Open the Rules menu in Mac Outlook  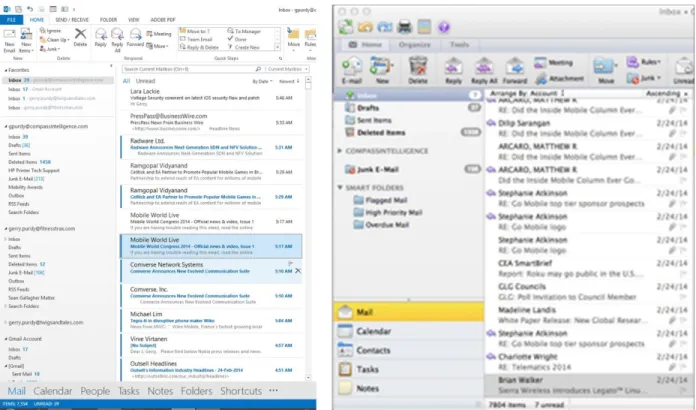(644, 62)
